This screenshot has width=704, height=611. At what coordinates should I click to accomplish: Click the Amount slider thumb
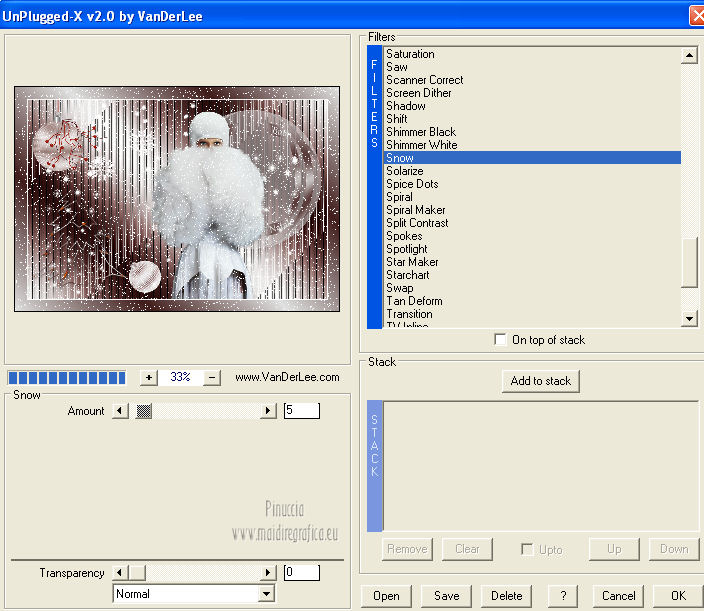(144, 410)
